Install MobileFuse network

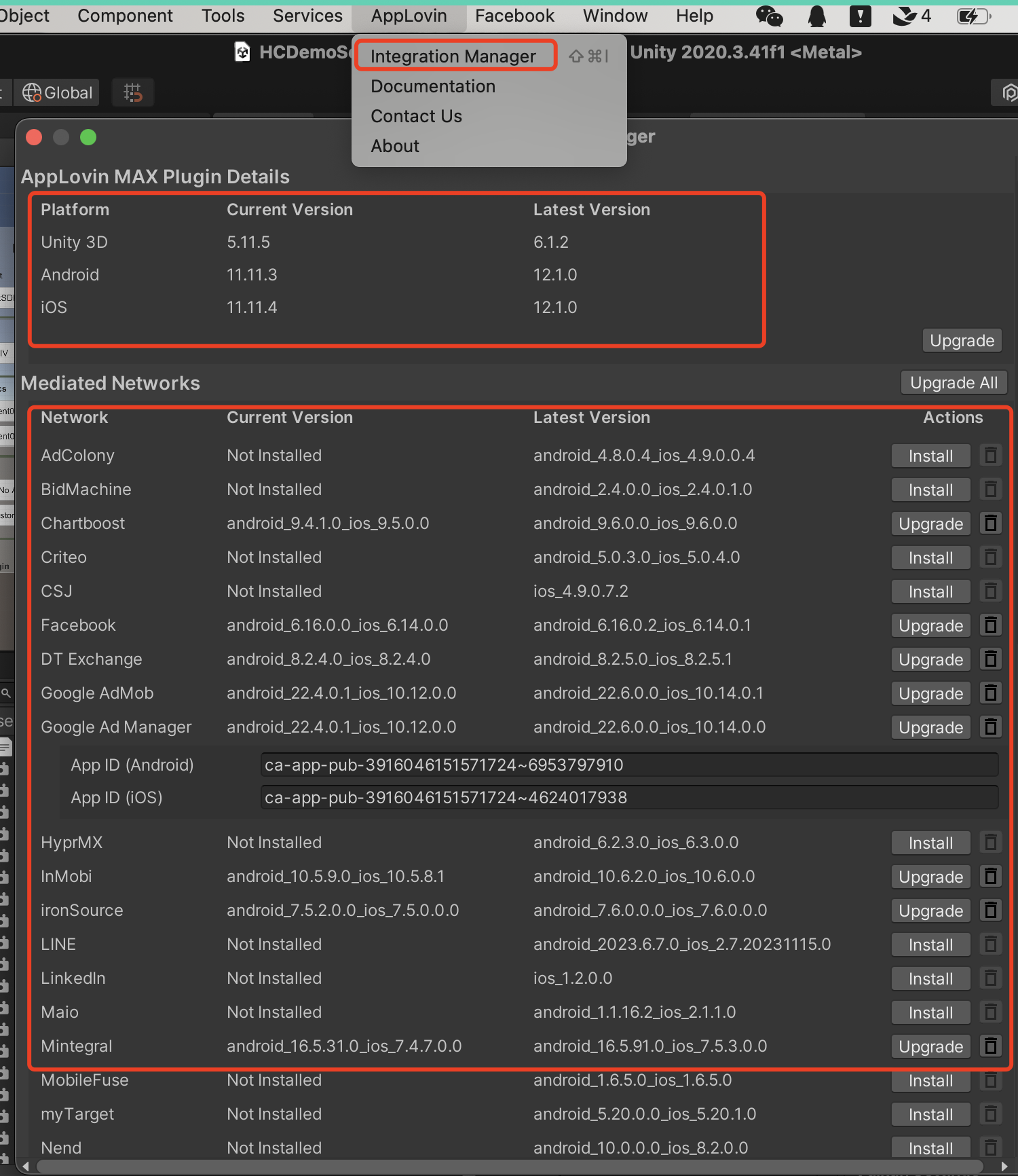tap(930, 1081)
